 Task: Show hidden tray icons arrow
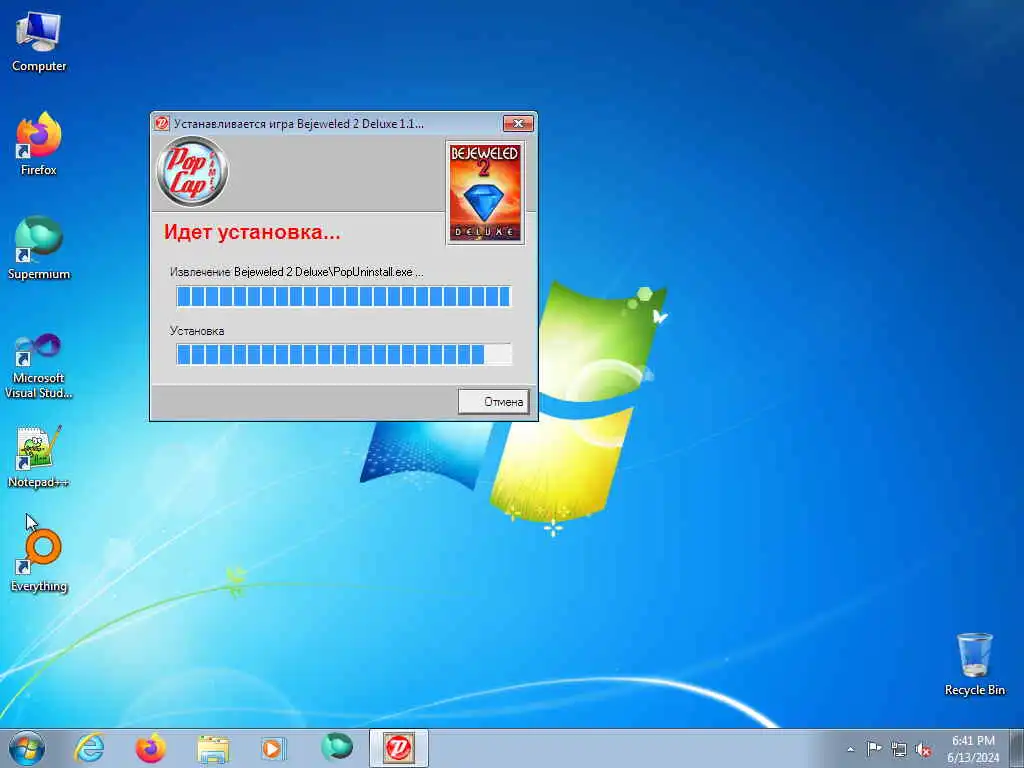pos(850,749)
